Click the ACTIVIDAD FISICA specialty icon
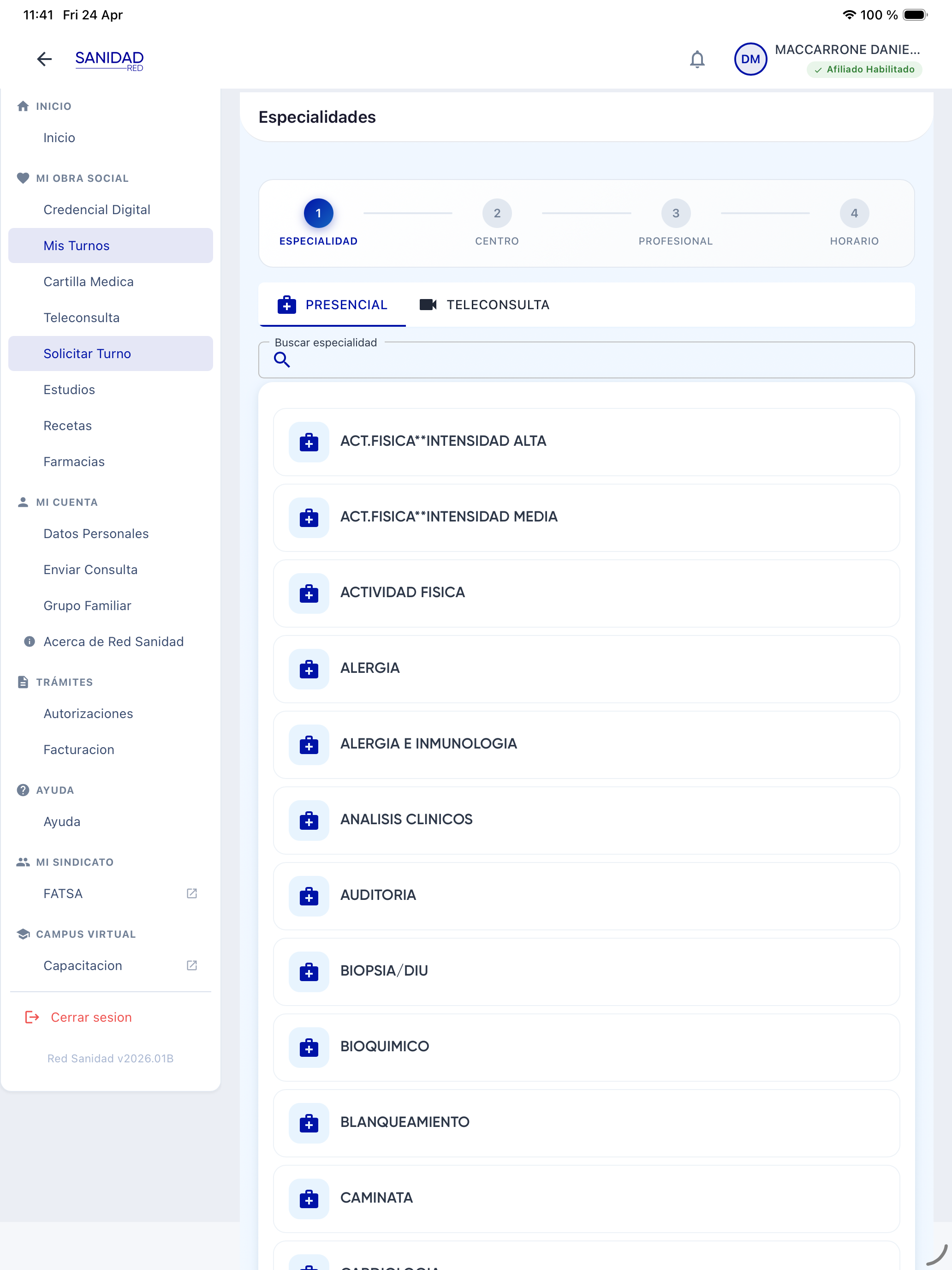This screenshot has width=952, height=1270. point(309,593)
